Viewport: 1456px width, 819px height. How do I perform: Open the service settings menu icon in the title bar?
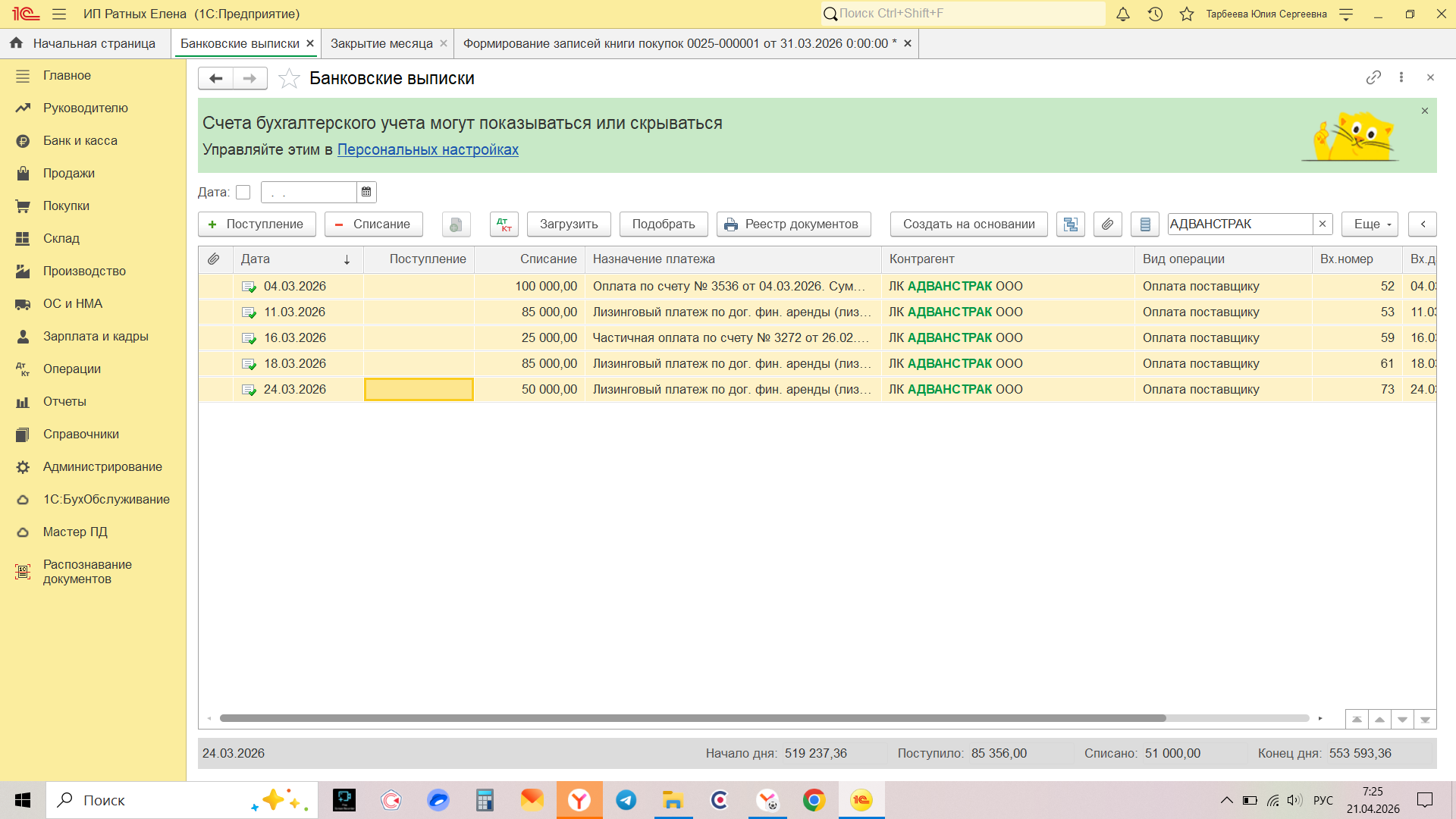pos(1346,14)
